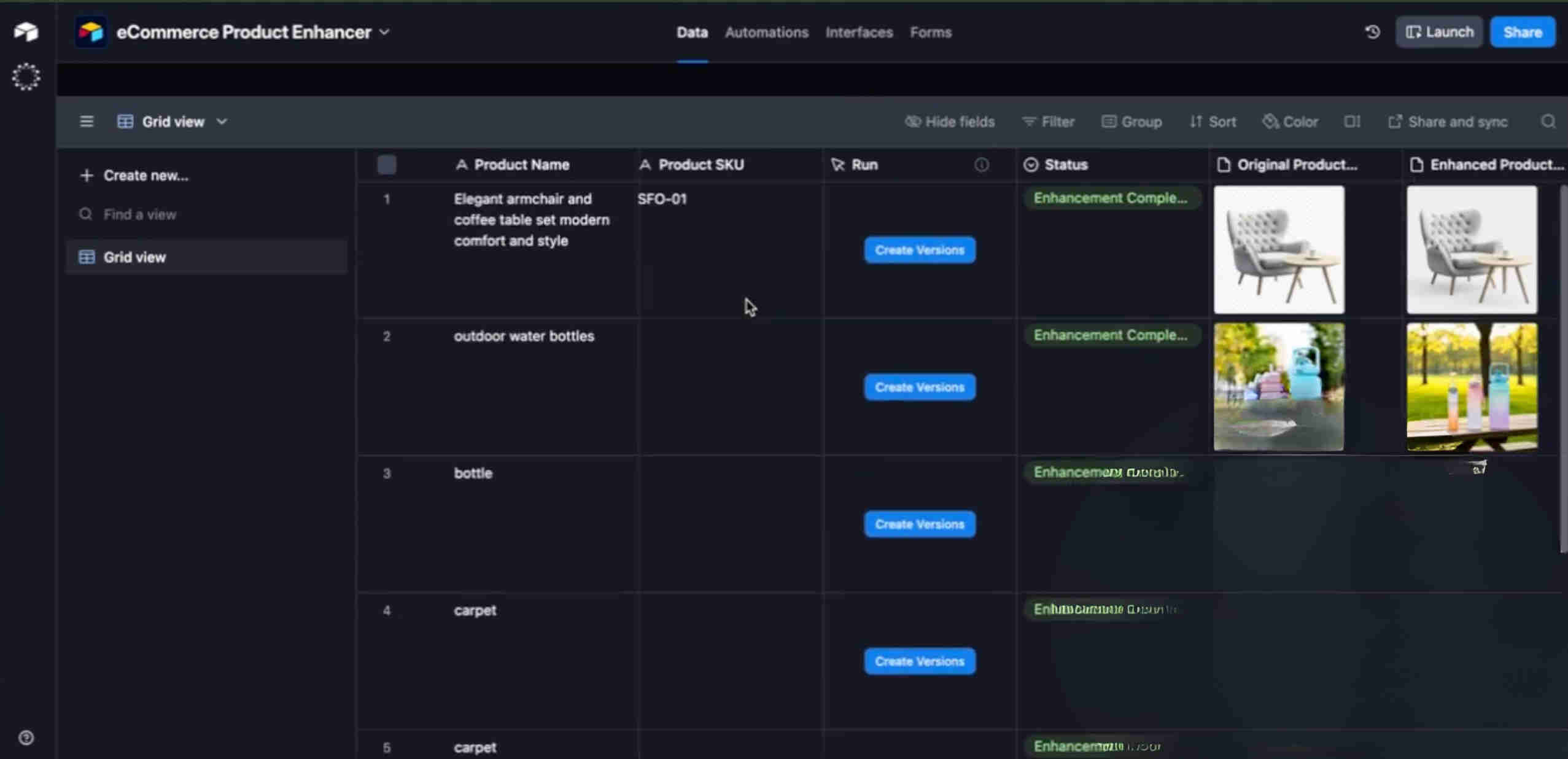Click the Find a view search field
The width and height of the screenshot is (1568, 759).
pyautogui.click(x=206, y=214)
